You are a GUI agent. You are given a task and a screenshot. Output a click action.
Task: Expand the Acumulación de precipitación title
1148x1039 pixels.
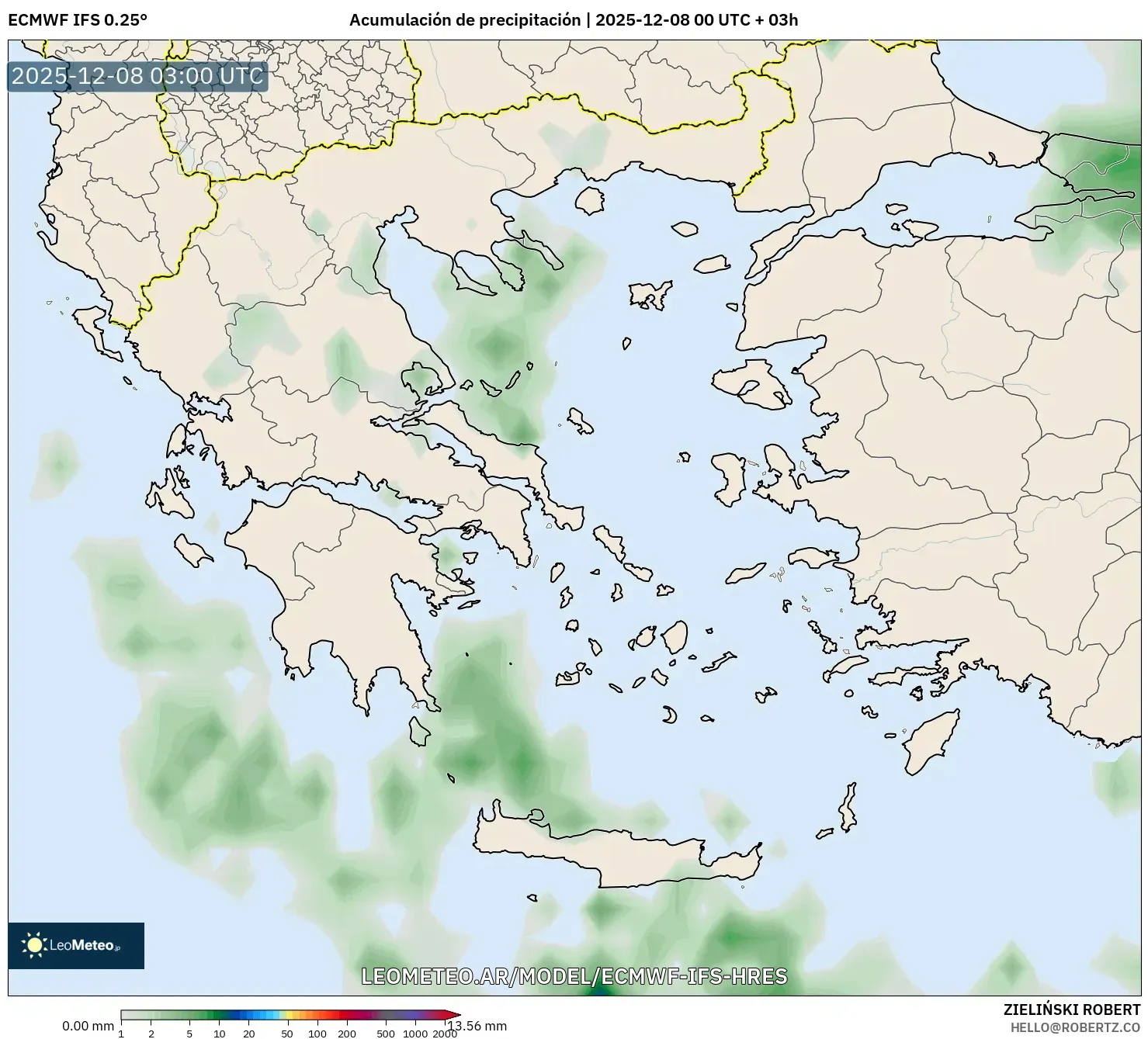coord(466,21)
